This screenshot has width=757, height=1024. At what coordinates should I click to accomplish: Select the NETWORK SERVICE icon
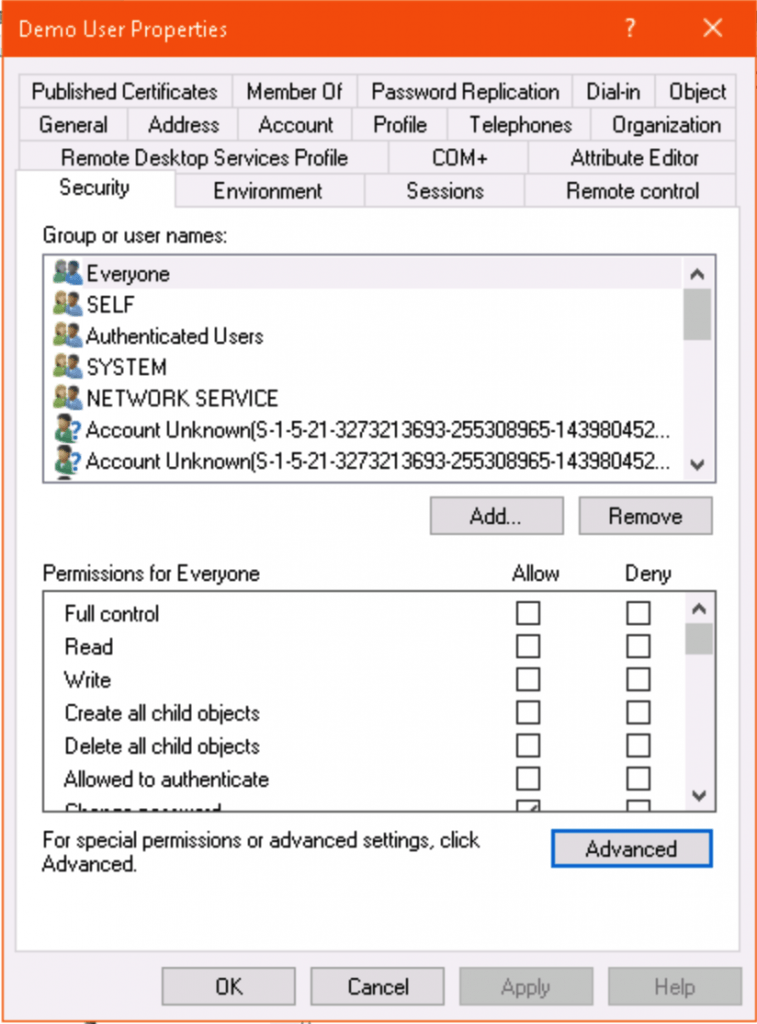tap(68, 397)
